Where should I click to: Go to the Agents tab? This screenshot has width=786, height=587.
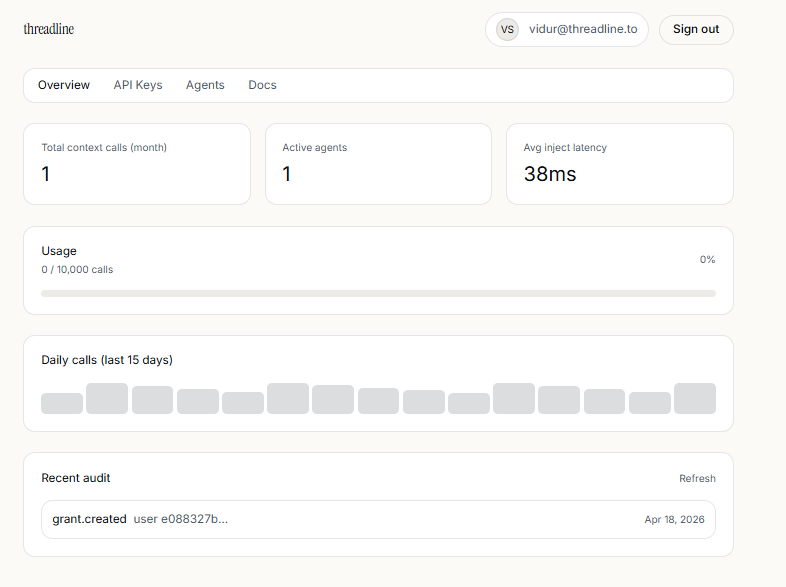205,85
